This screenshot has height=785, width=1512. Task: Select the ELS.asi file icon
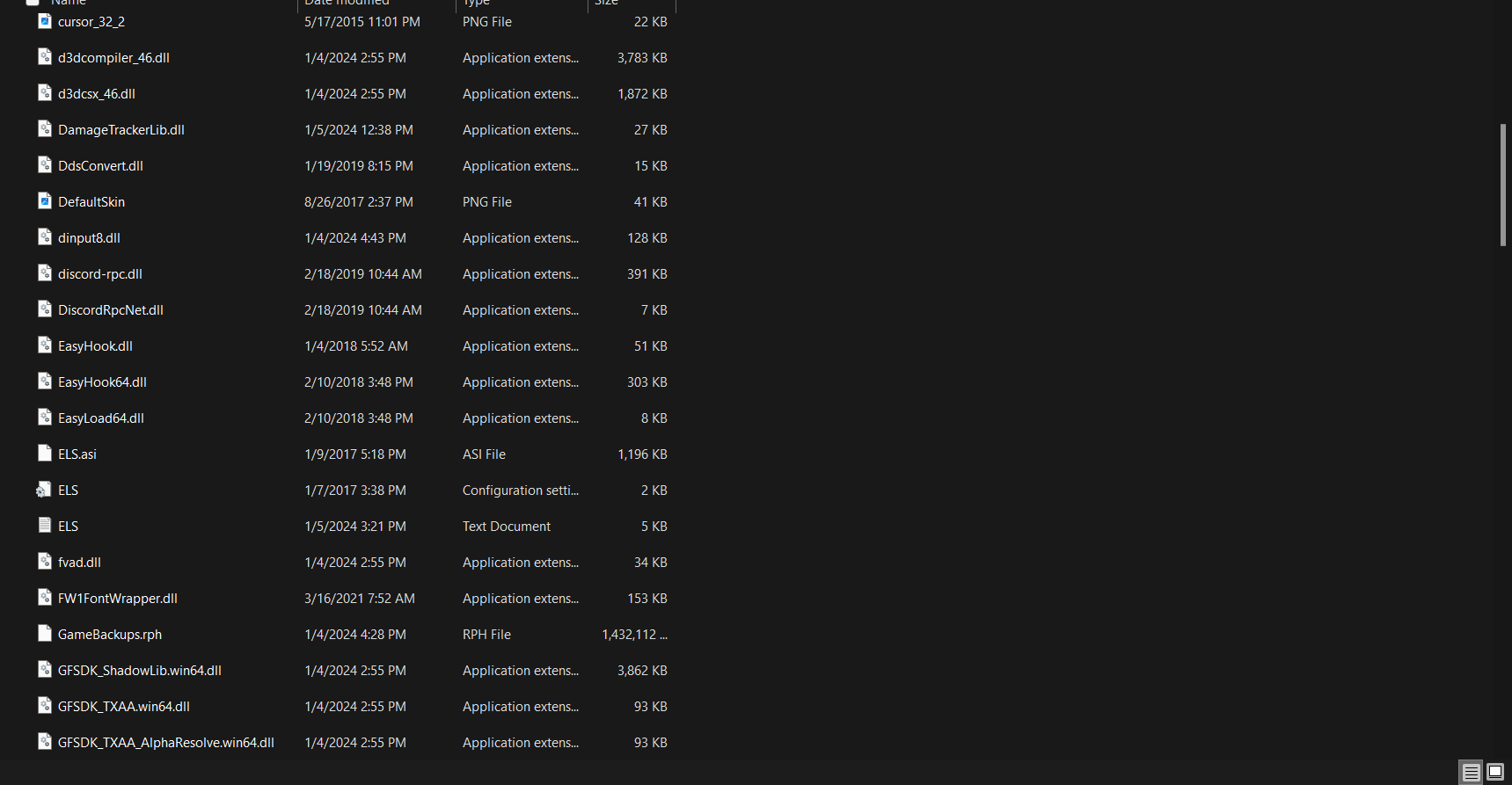tap(45, 454)
